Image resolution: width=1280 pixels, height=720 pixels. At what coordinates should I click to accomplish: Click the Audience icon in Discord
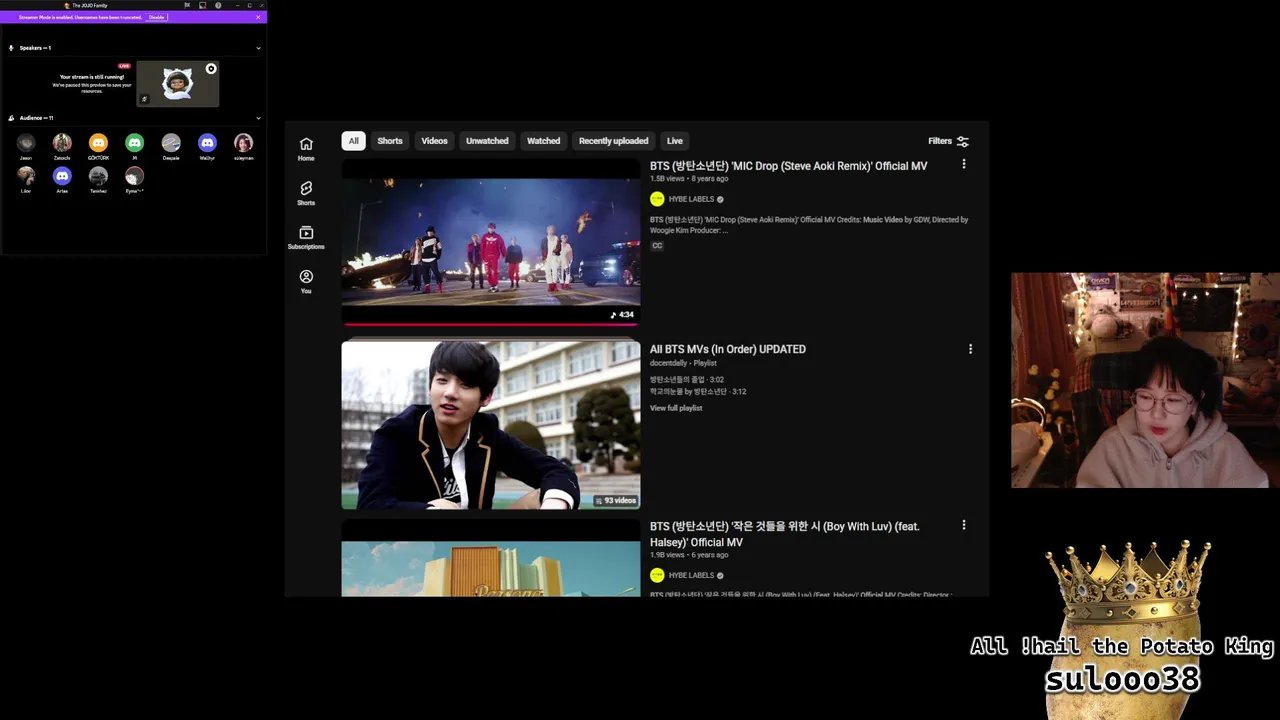click(11, 118)
